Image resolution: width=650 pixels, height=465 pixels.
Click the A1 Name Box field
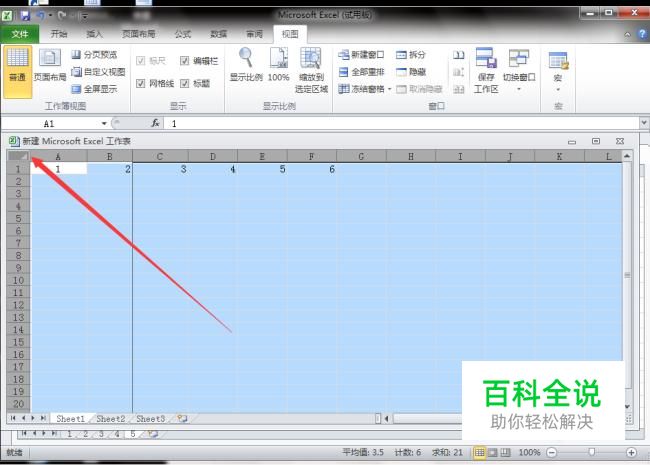click(x=52, y=124)
